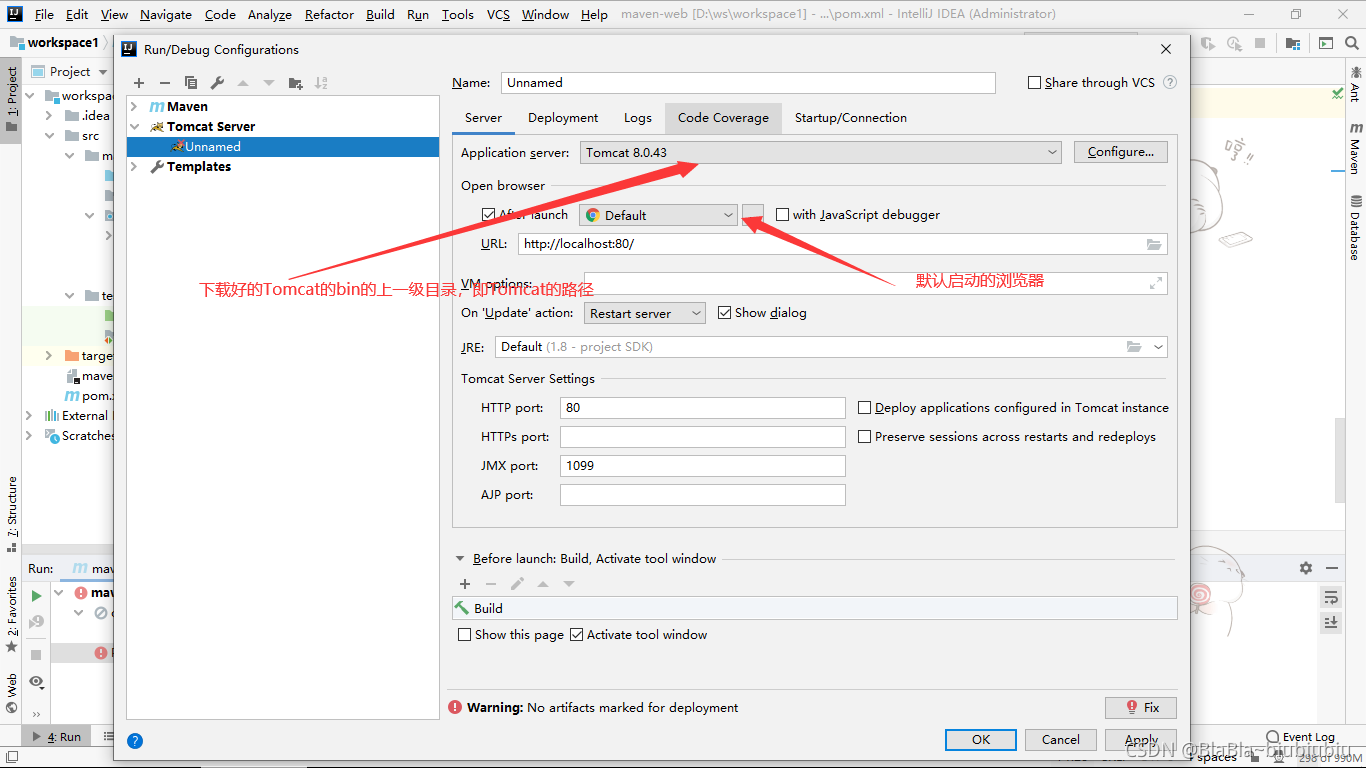This screenshot has height=768, width=1366.
Task: Open the Default browser dropdown
Action: click(x=658, y=215)
